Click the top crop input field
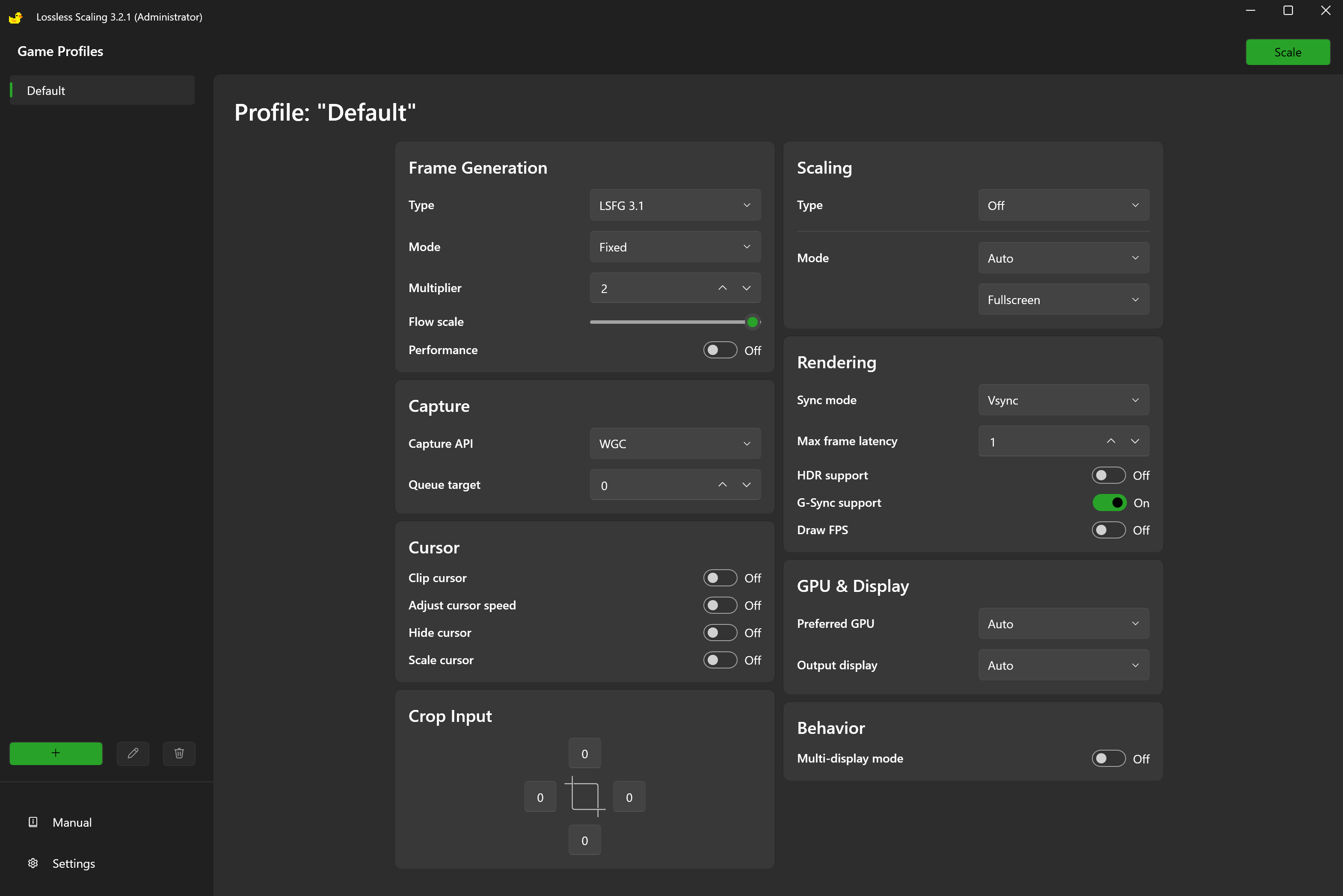This screenshot has height=896, width=1343. [x=584, y=753]
